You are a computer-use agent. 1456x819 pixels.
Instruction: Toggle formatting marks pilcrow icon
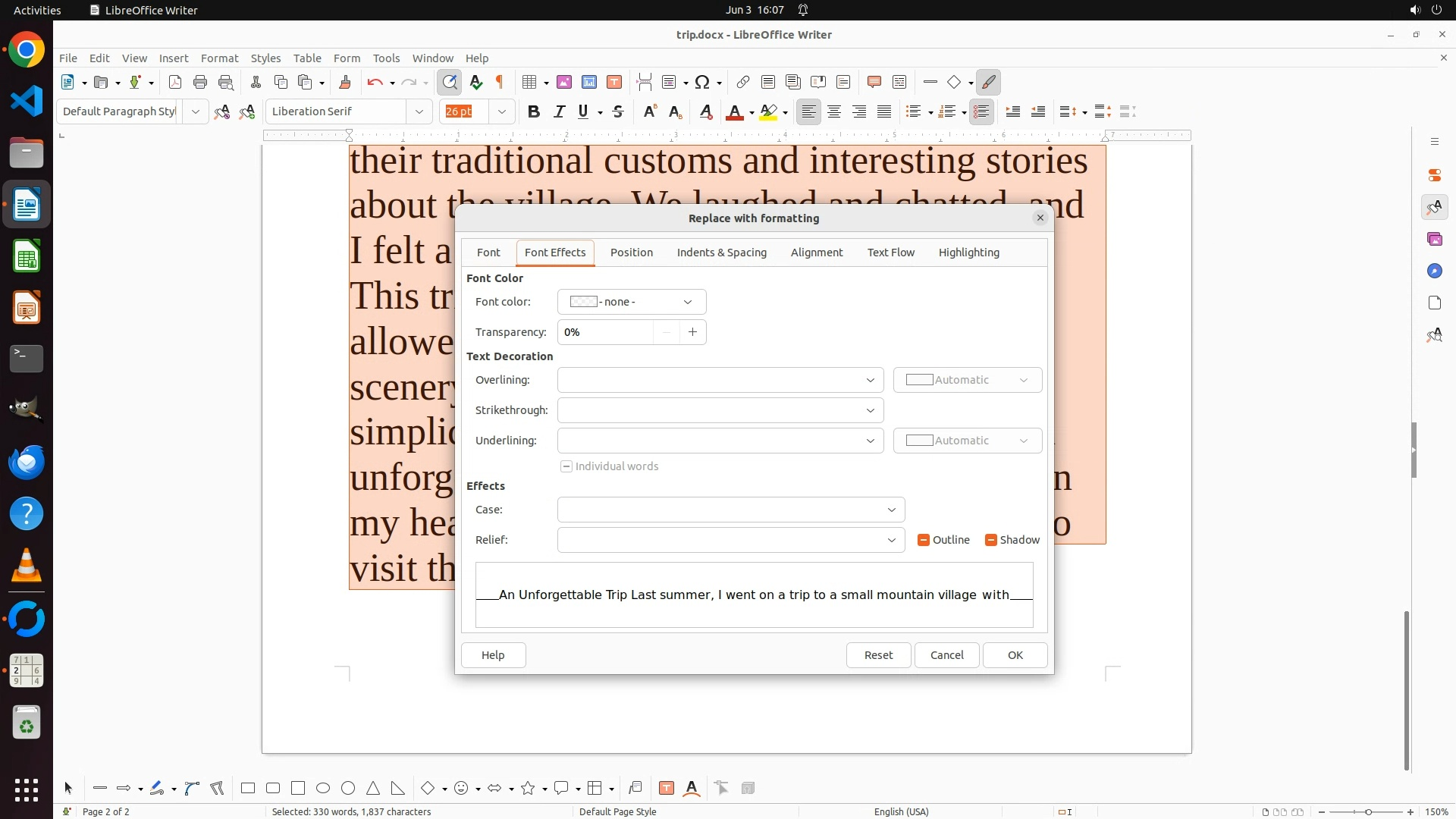coord(500,82)
